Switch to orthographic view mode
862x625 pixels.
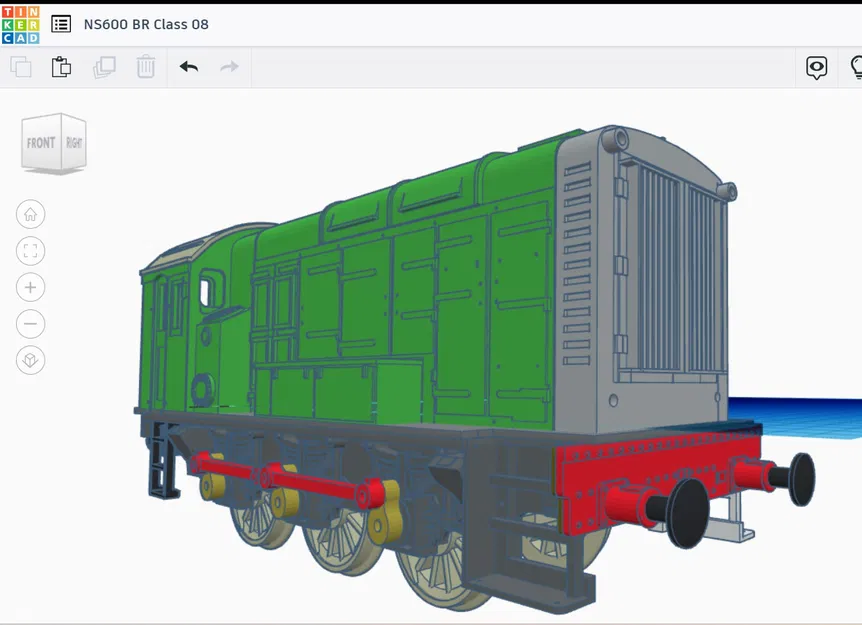pos(30,360)
